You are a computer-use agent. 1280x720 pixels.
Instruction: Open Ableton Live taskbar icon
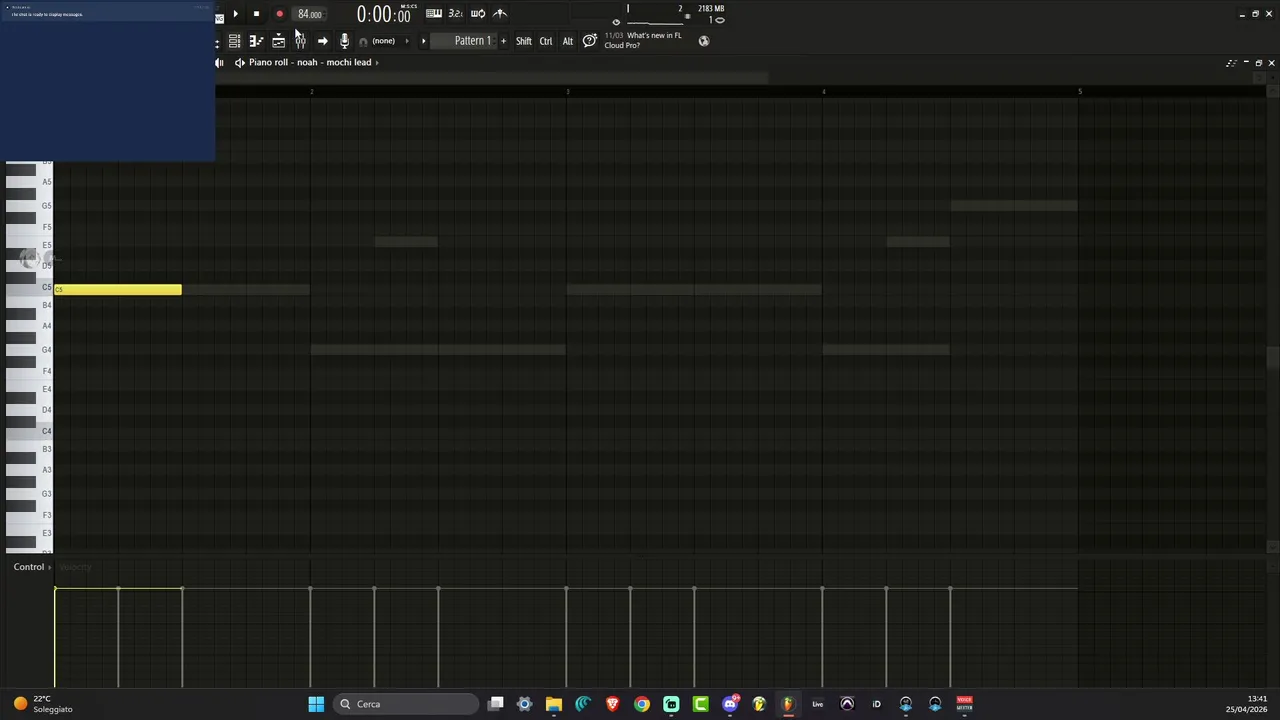click(817, 704)
